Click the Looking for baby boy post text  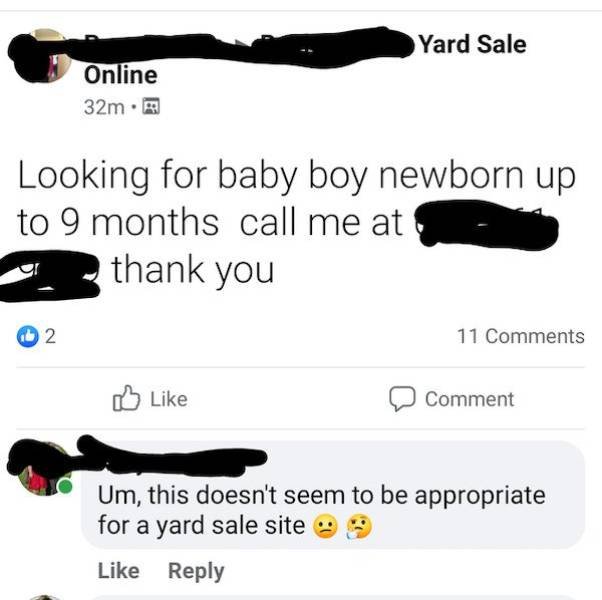click(296, 223)
